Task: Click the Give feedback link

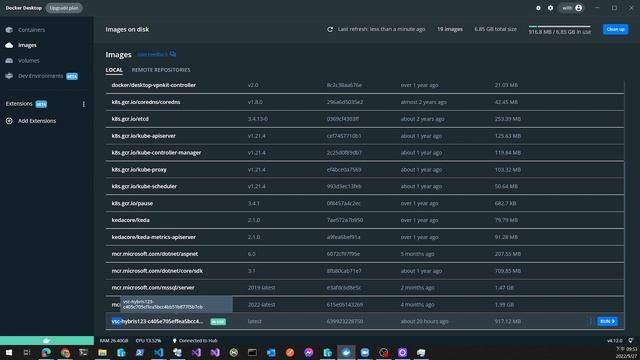Action: 156,54
